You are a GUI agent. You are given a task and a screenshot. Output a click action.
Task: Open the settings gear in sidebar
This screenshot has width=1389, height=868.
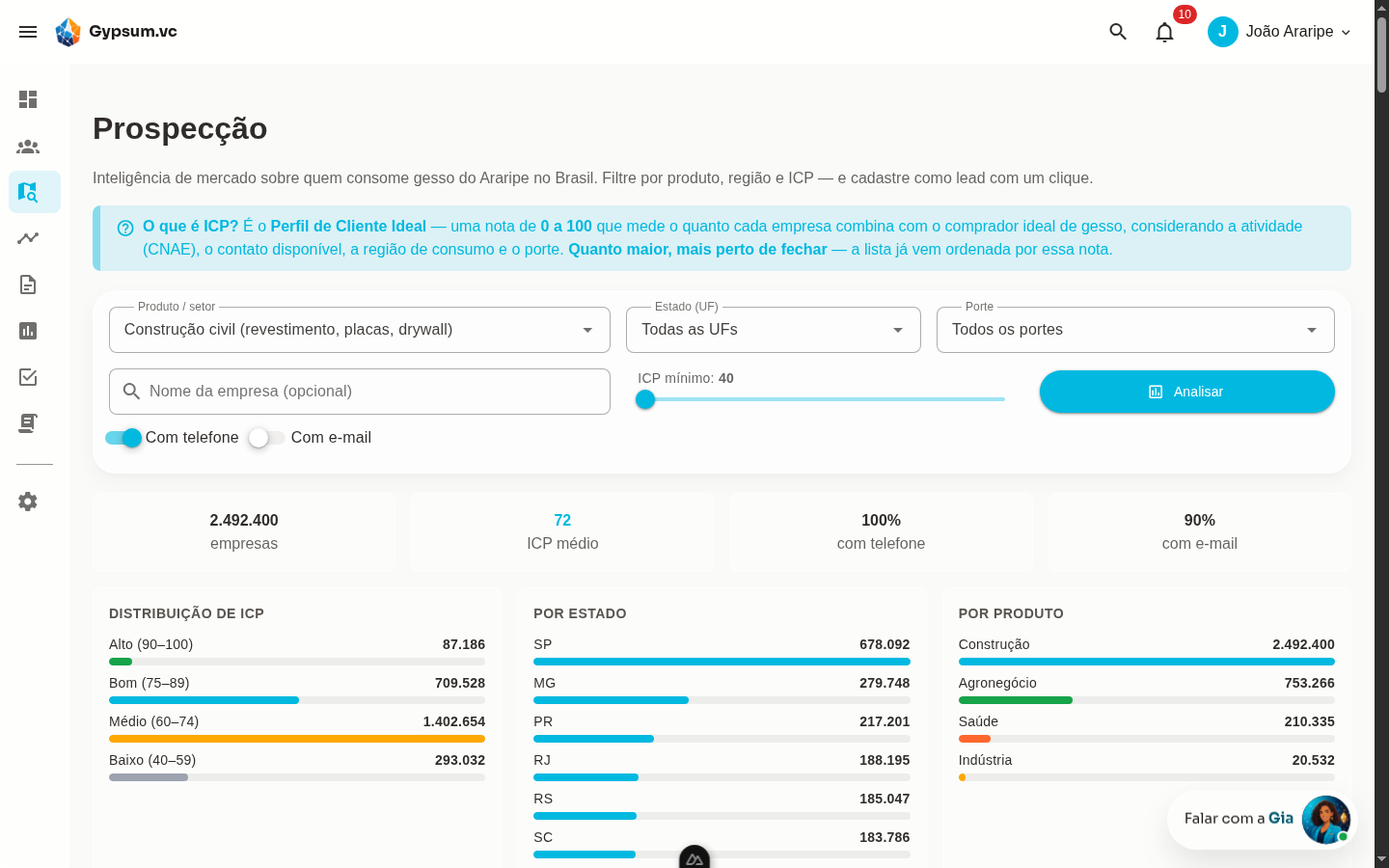click(x=28, y=502)
